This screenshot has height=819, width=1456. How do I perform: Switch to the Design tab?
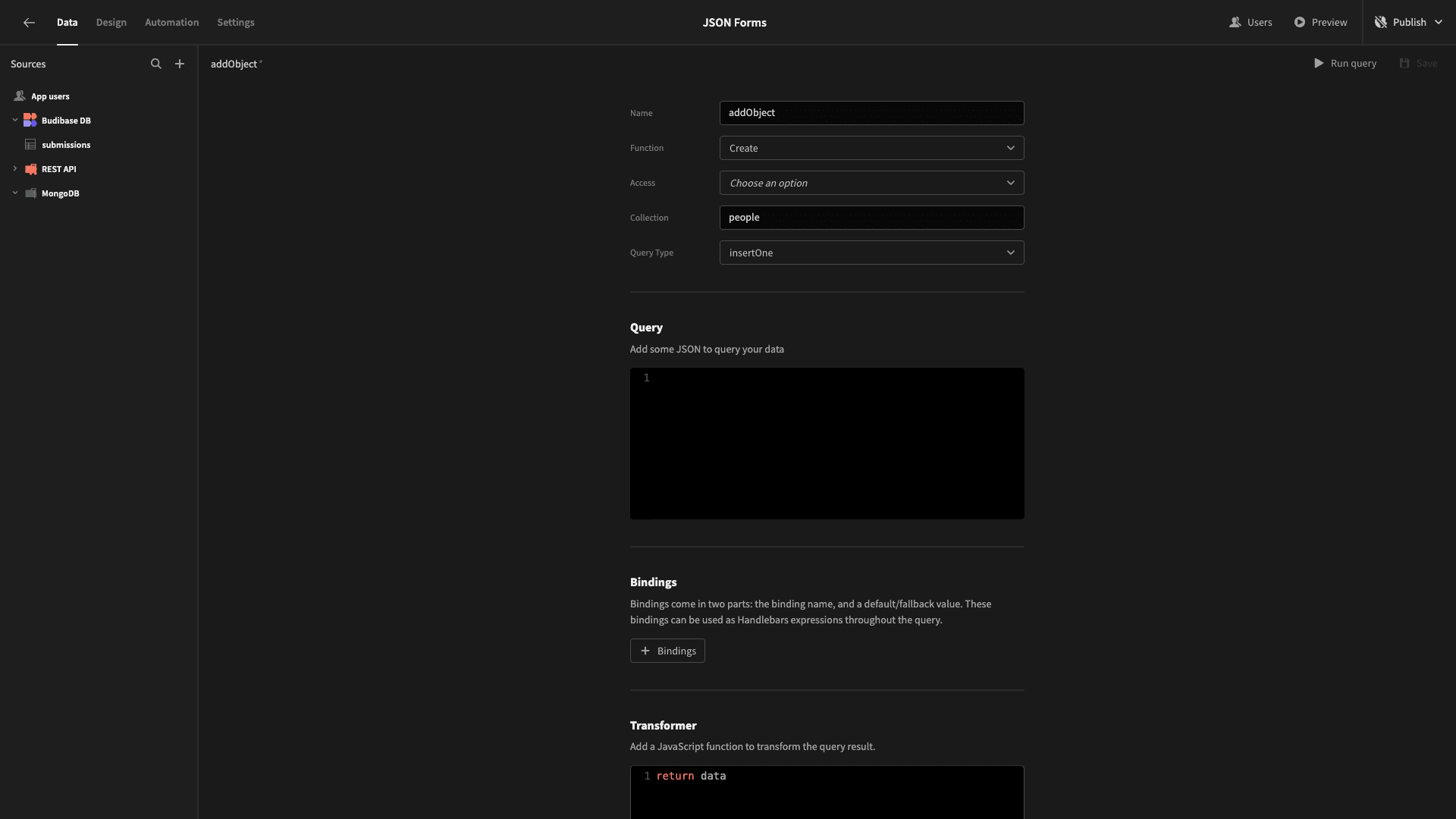111,23
